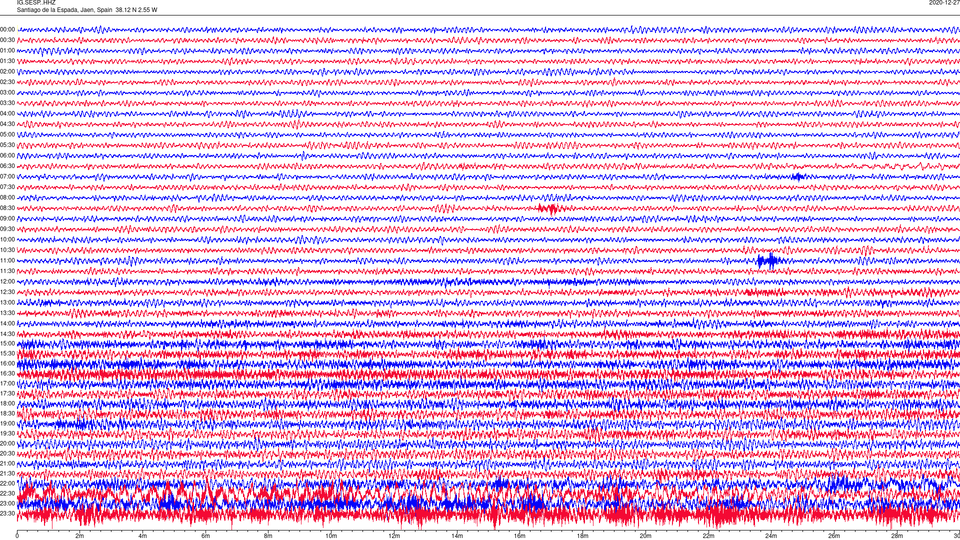Select the 09:30 trace time label
960x540 pixels.
point(7,229)
